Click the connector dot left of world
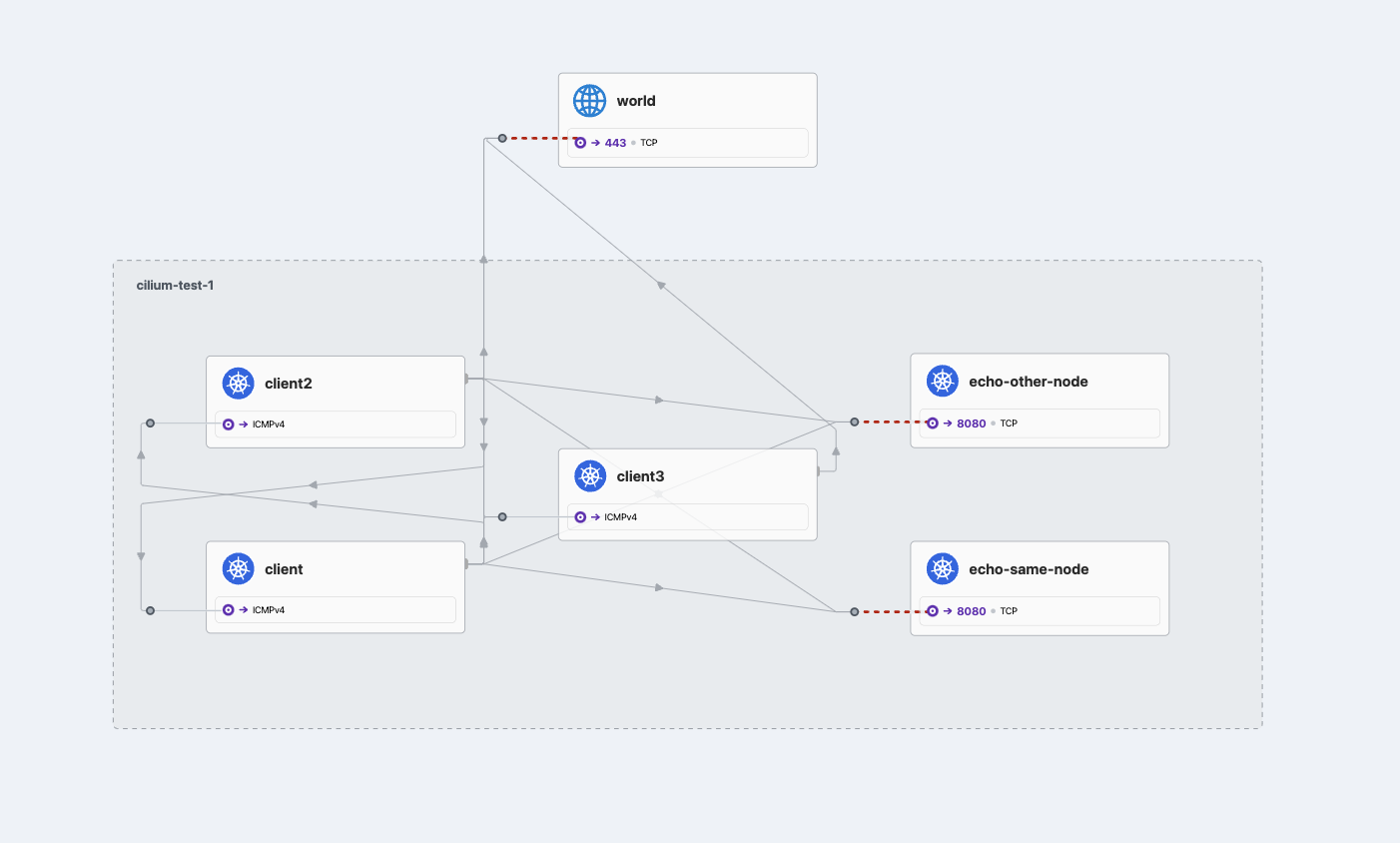The image size is (1400, 843). [502, 138]
